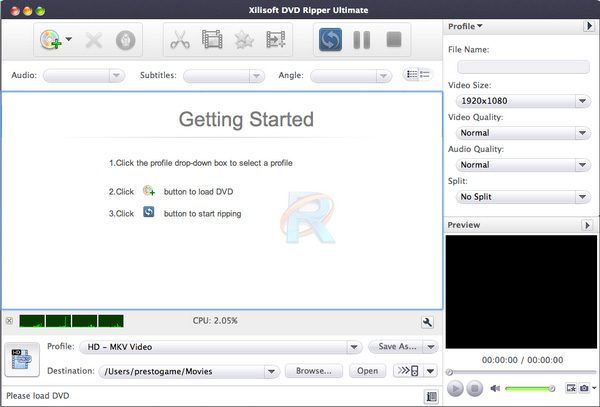The height and width of the screenshot is (407, 600).
Task: Click the Browse... button
Action: pyautogui.click(x=313, y=371)
